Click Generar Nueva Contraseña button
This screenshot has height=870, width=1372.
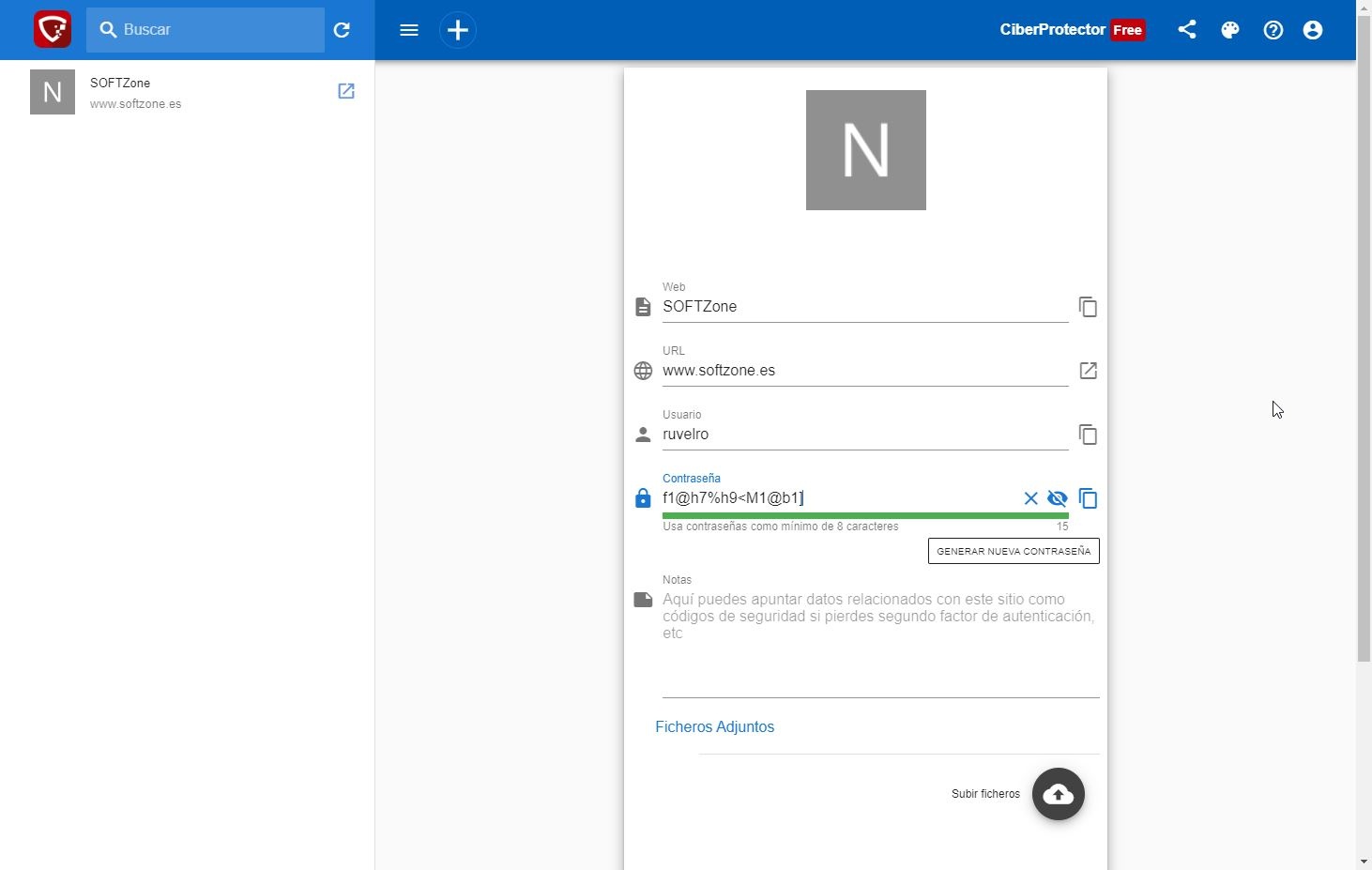pyautogui.click(x=1014, y=551)
